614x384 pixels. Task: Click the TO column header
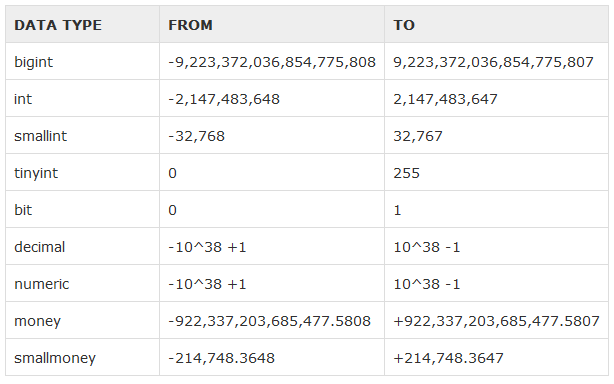pyautogui.click(x=404, y=25)
